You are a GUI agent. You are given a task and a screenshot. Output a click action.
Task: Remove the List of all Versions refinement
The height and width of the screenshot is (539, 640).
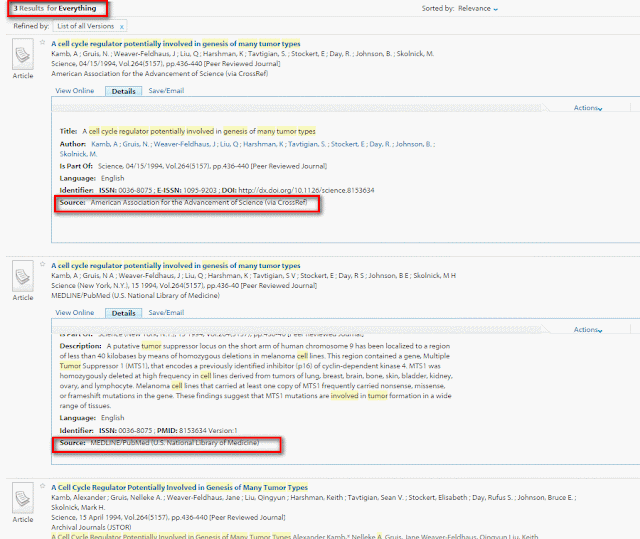[x=122, y=27]
